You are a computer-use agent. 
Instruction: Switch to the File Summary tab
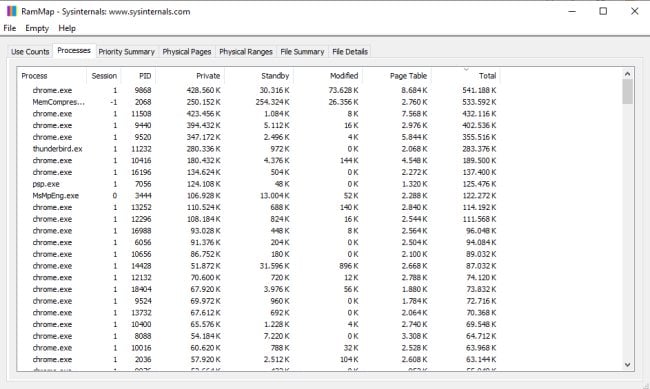point(302,52)
